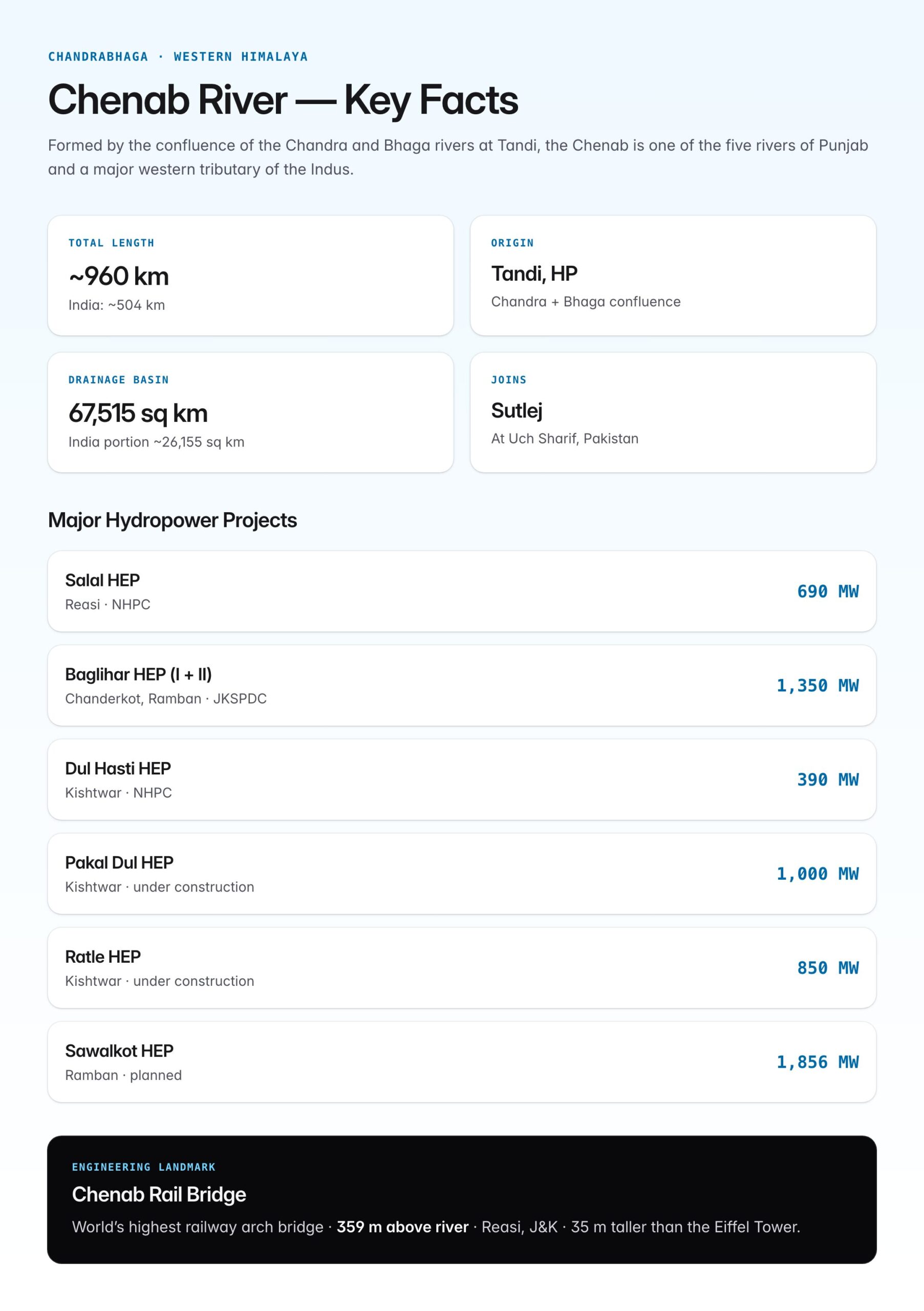Click the '1,350 MW' capacity value

[x=818, y=685]
